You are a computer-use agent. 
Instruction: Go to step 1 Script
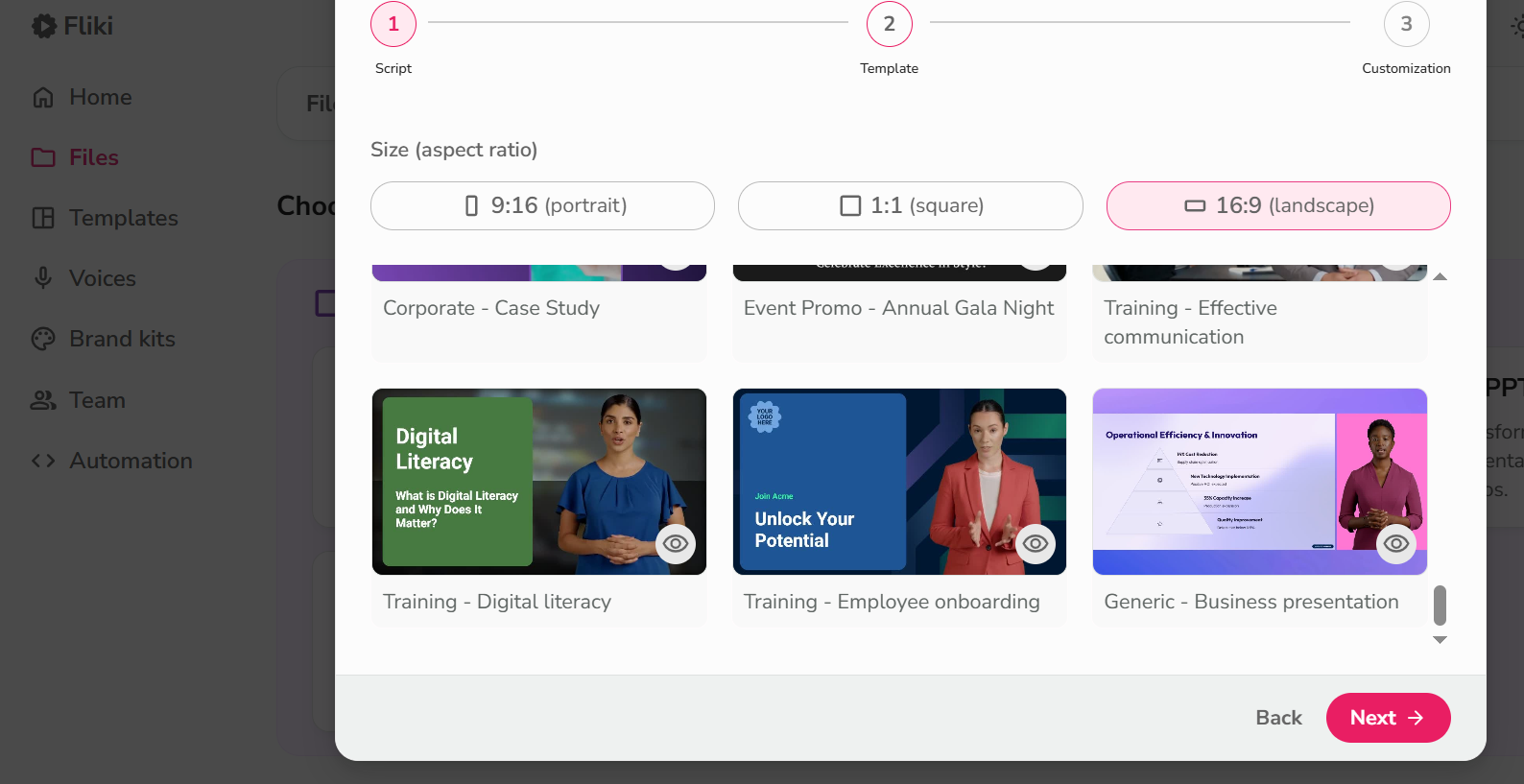(x=393, y=24)
